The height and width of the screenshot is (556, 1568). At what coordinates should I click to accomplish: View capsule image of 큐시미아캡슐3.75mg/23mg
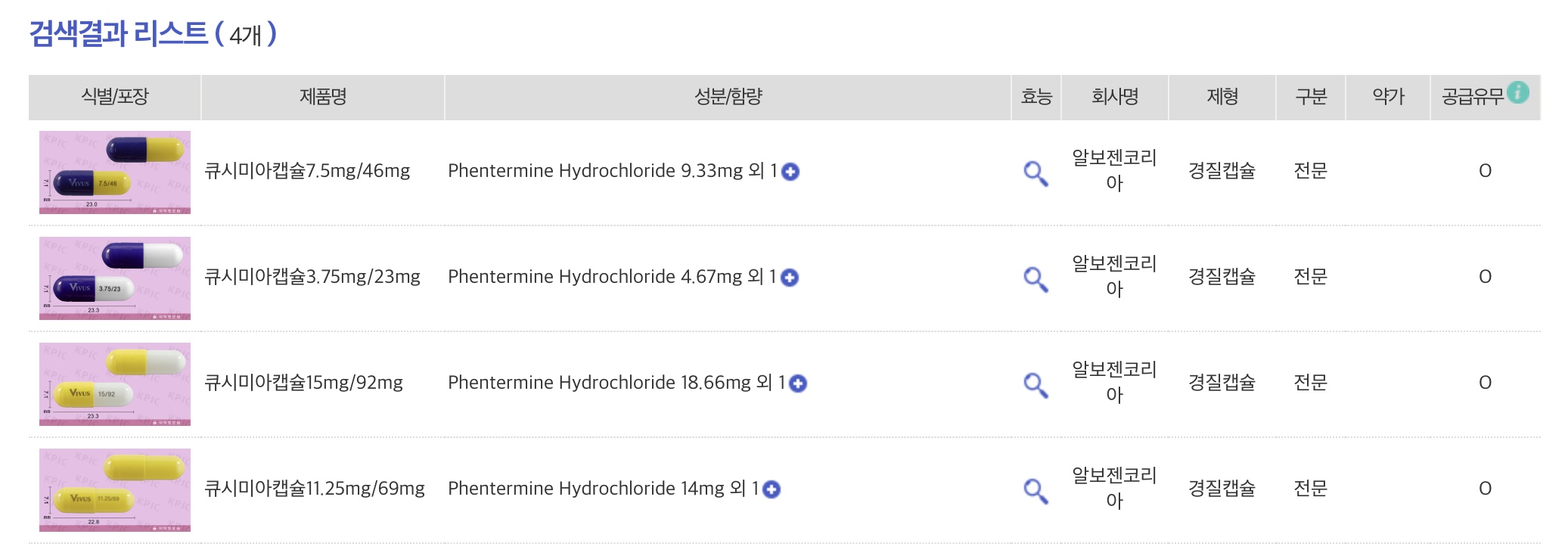(x=115, y=278)
